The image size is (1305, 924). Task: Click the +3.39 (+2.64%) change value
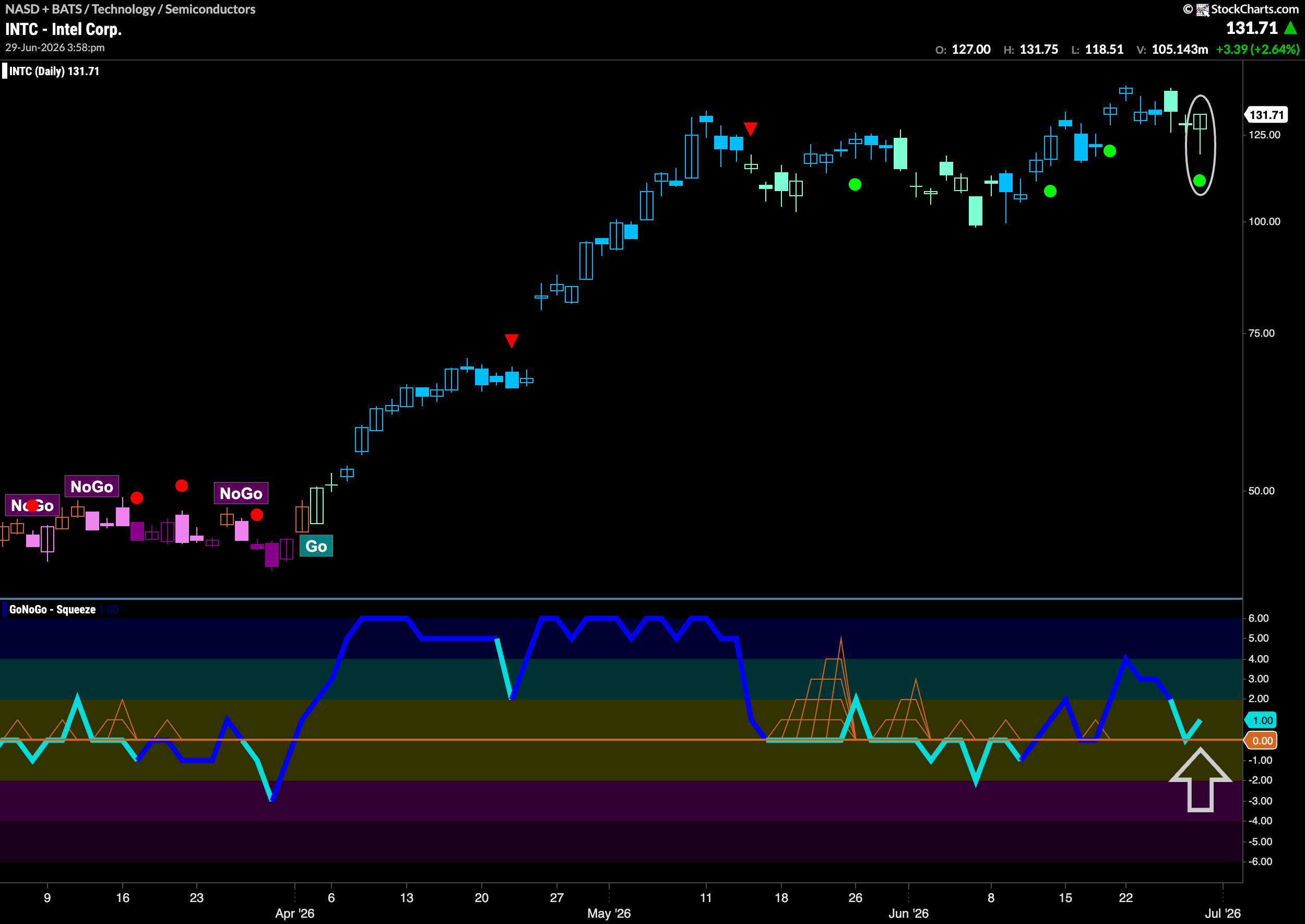pos(1257,50)
